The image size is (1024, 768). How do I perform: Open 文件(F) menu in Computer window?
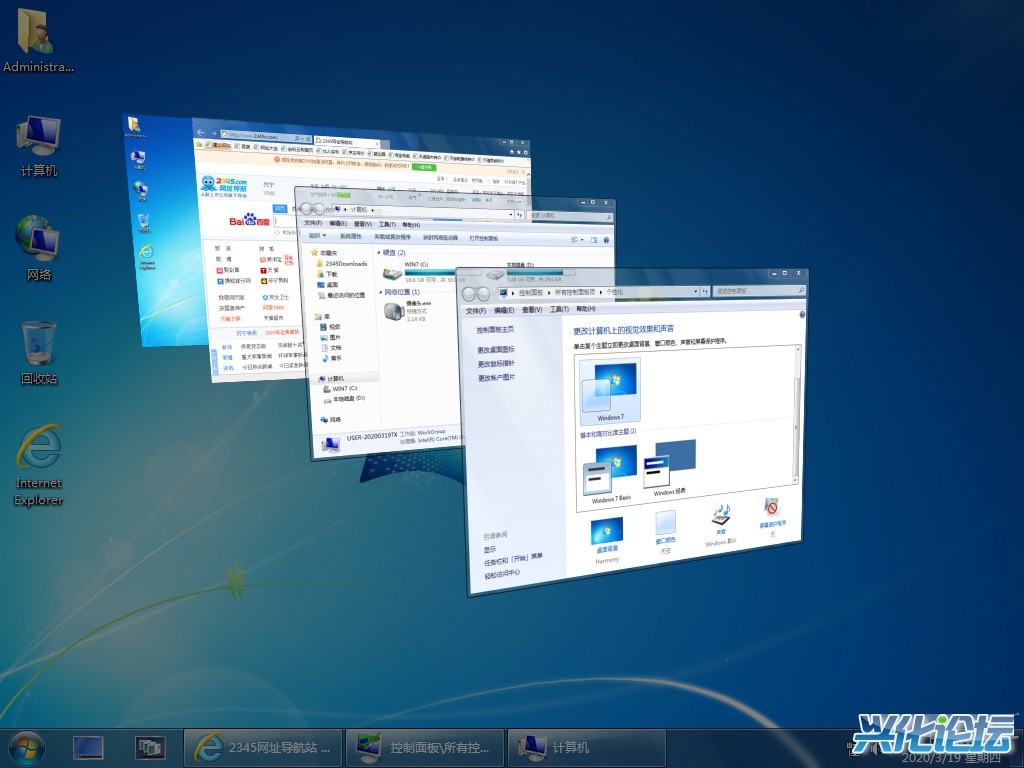(313, 223)
